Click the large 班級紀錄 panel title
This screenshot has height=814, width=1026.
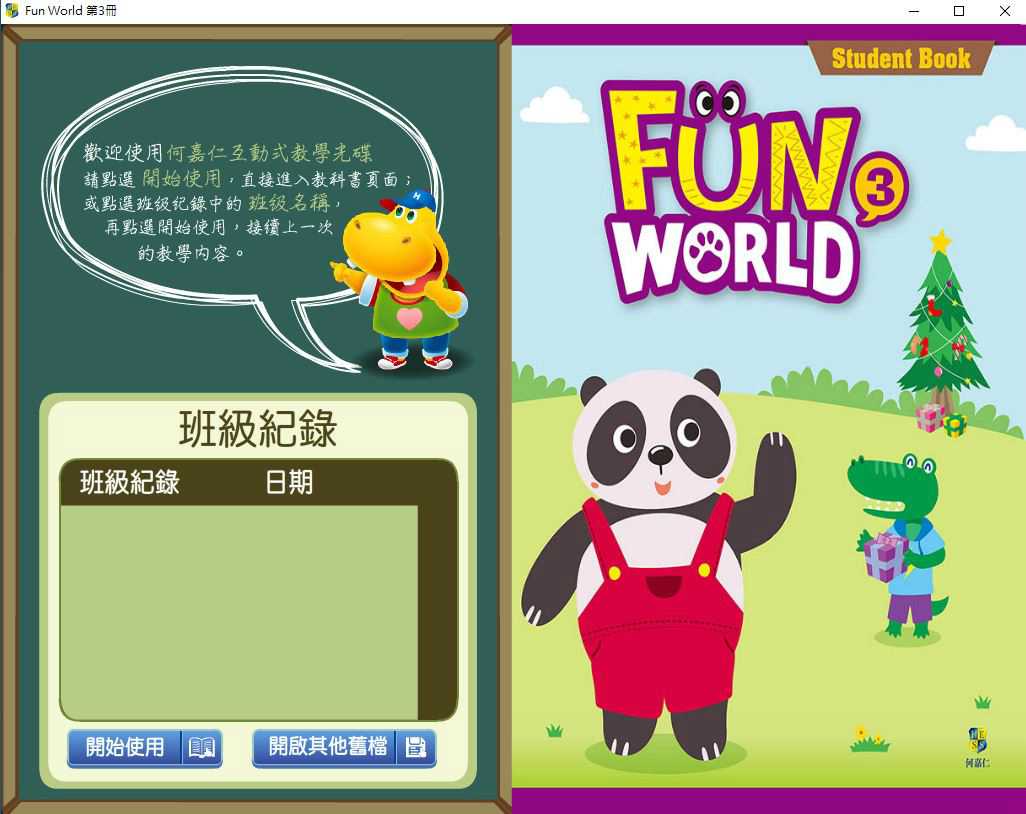(258, 429)
